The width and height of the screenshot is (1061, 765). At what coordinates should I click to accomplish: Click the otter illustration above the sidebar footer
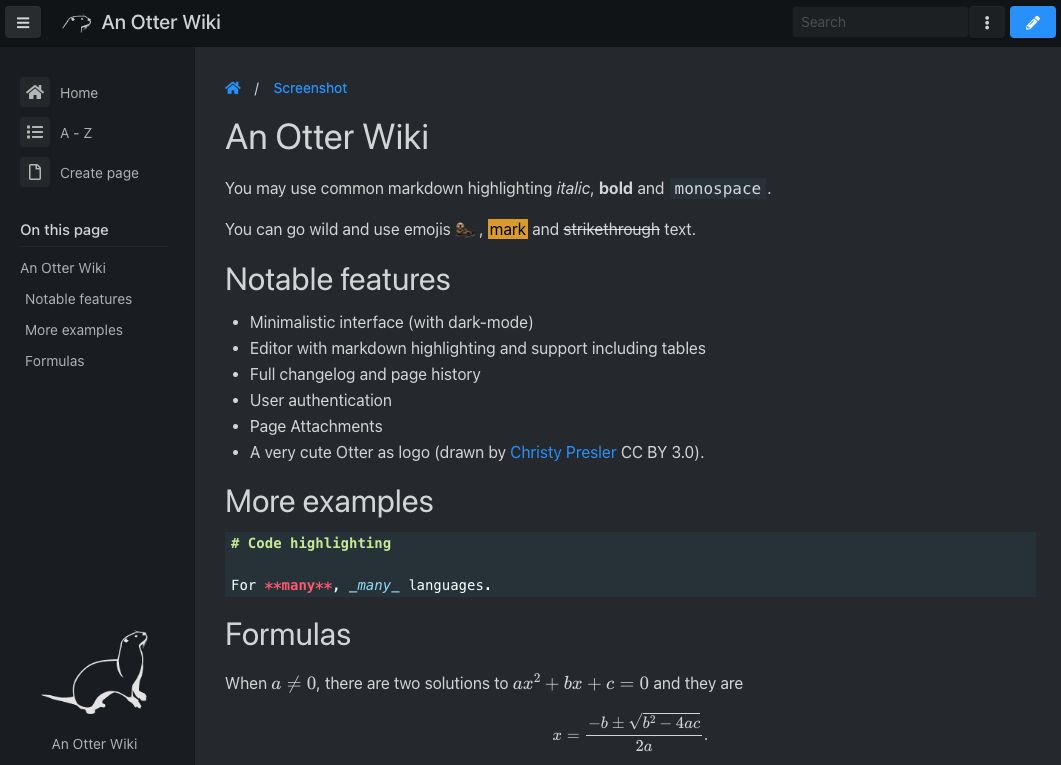(x=95, y=672)
